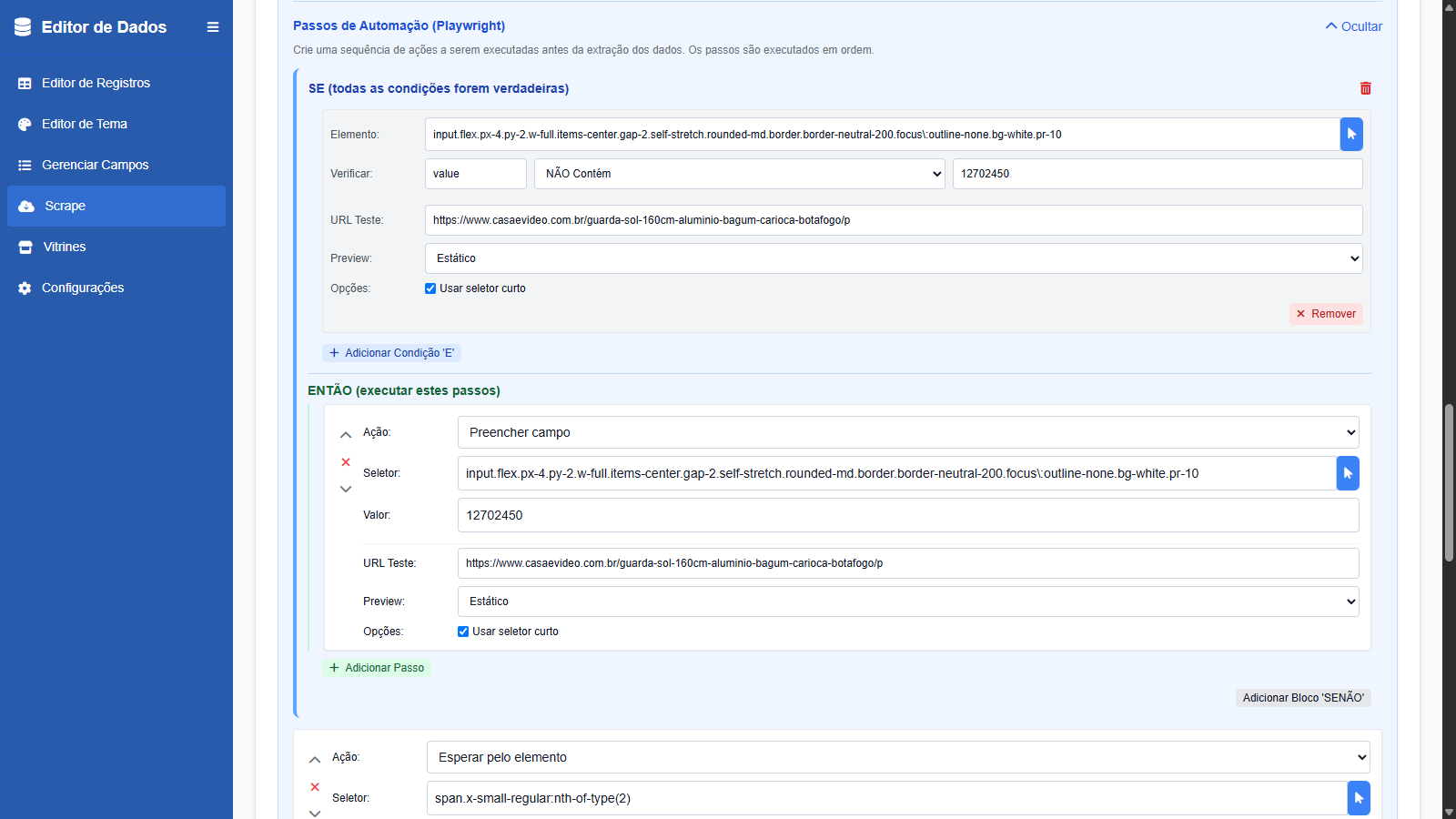Move the Preencher campo step up
The height and width of the screenshot is (819, 1456).
click(346, 435)
